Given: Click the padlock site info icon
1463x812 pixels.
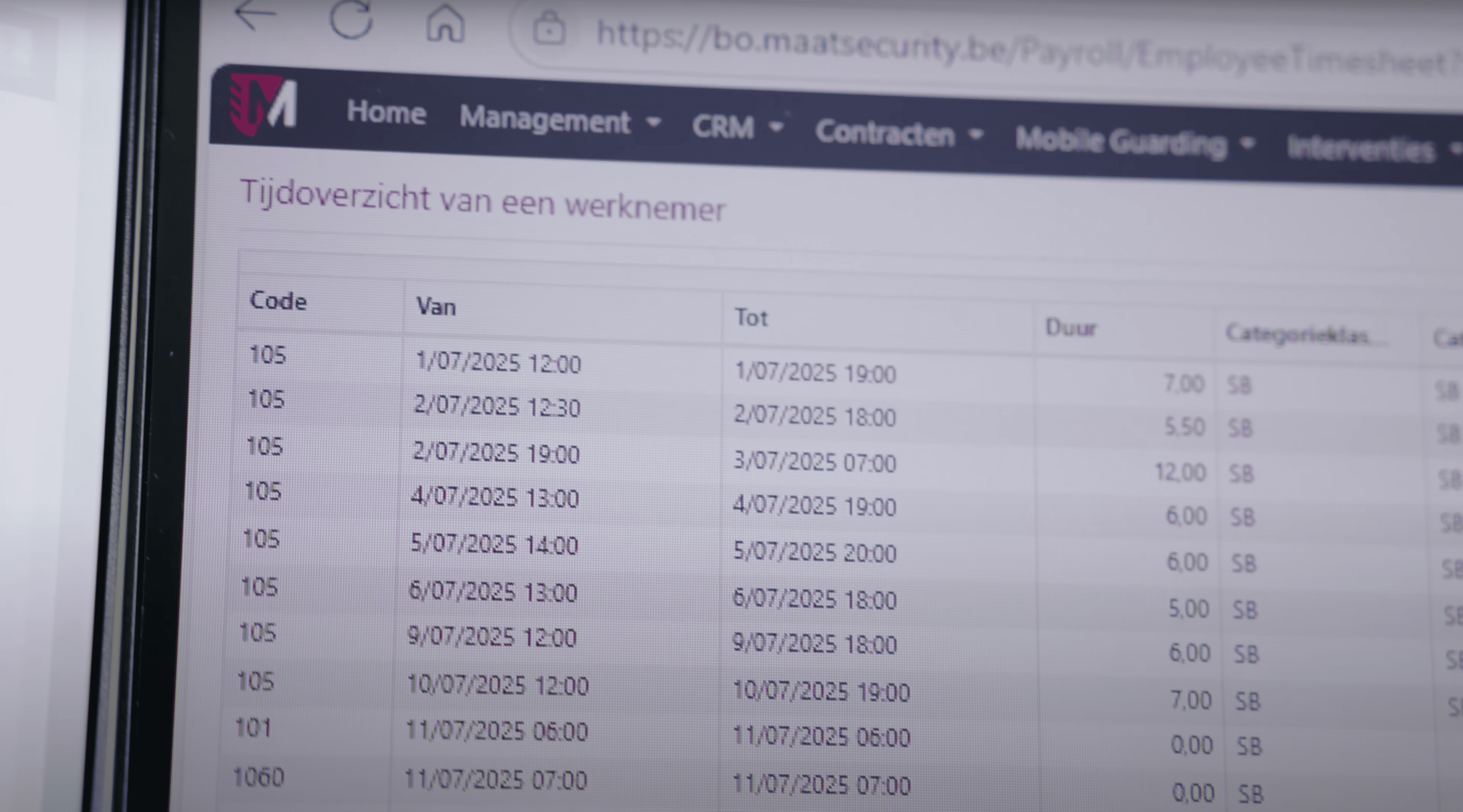Looking at the screenshot, I should (x=549, y=29).
